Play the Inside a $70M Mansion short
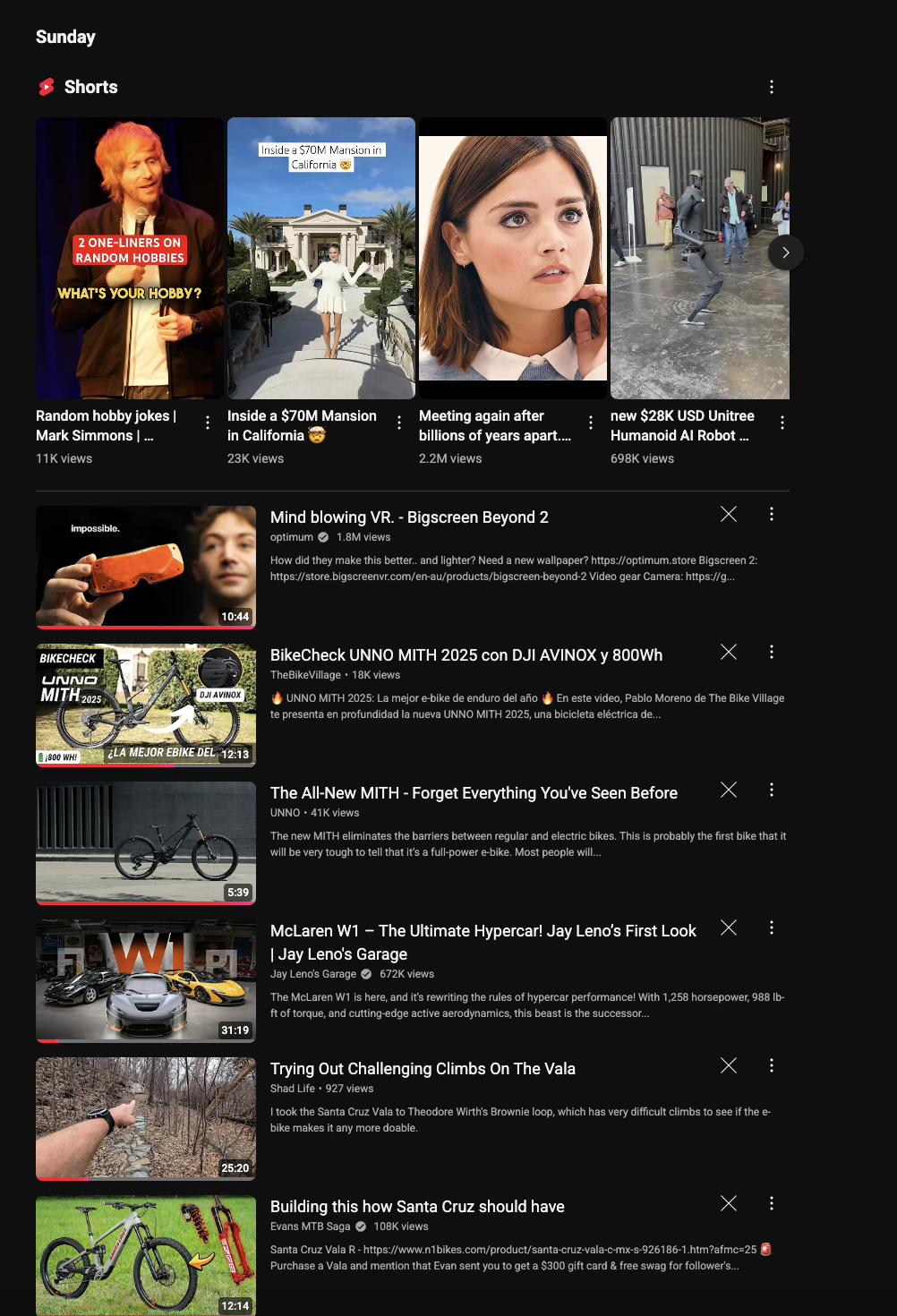Viewport: 897px width, 1316px height. coord(321,258)
